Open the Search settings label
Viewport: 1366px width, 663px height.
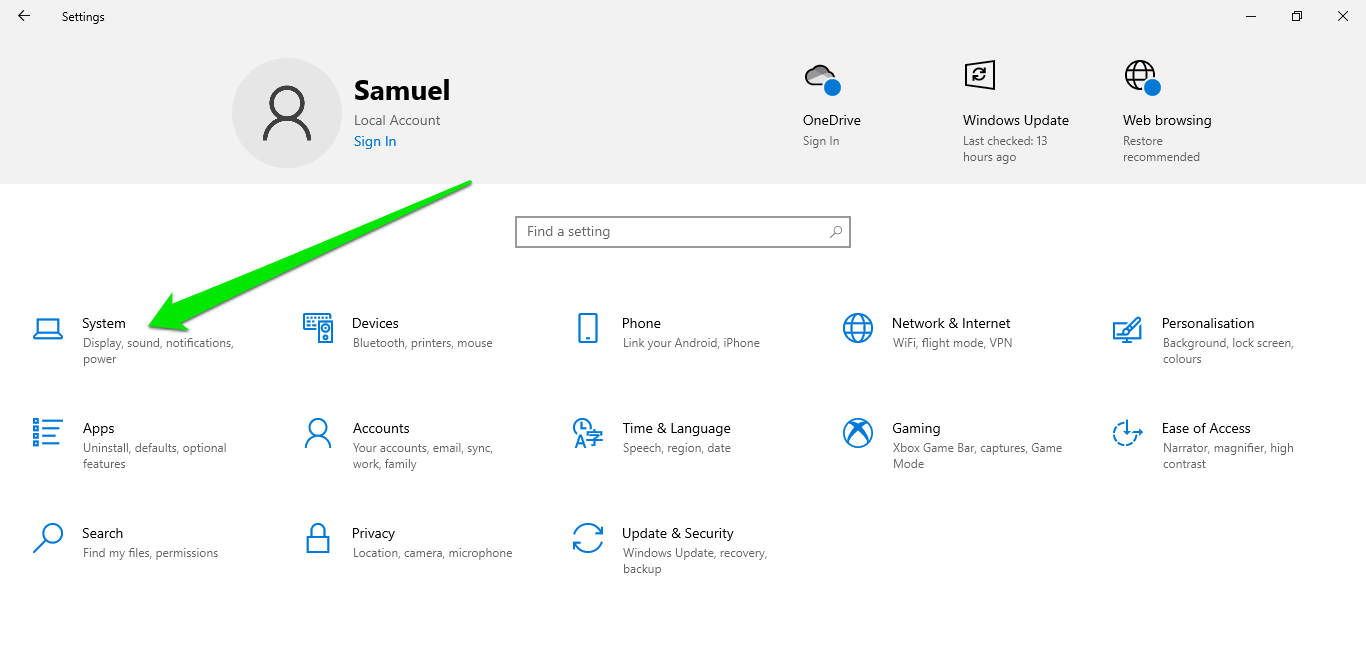[x=103, y=533]
